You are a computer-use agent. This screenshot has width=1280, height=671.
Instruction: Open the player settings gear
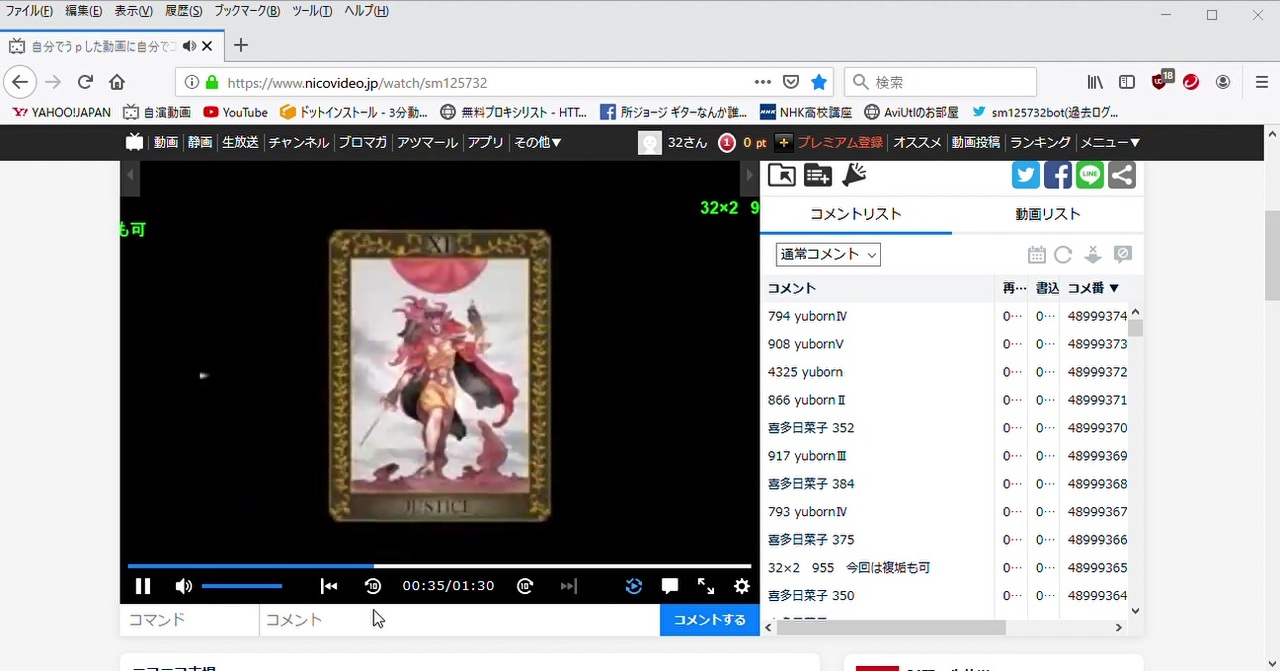(x=742, y=586)
